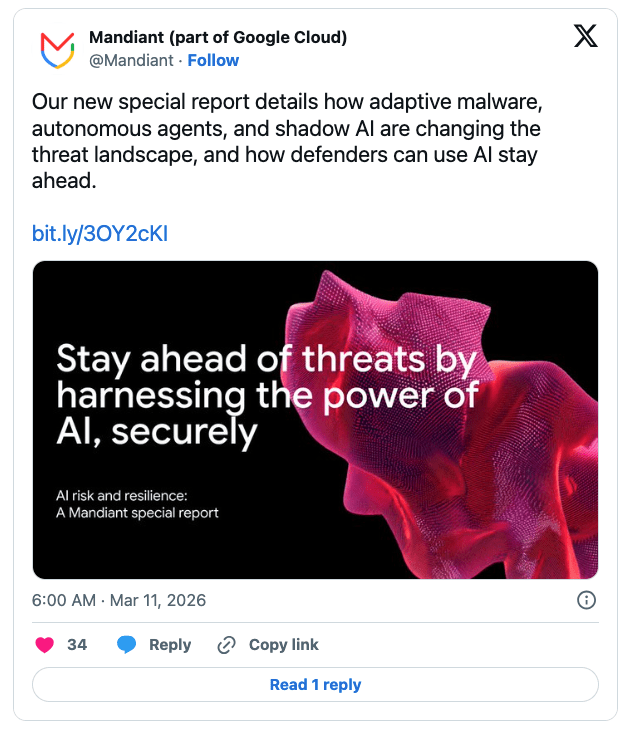
Task: Click the chain link copy icon
Action: (x=226, y=645)
